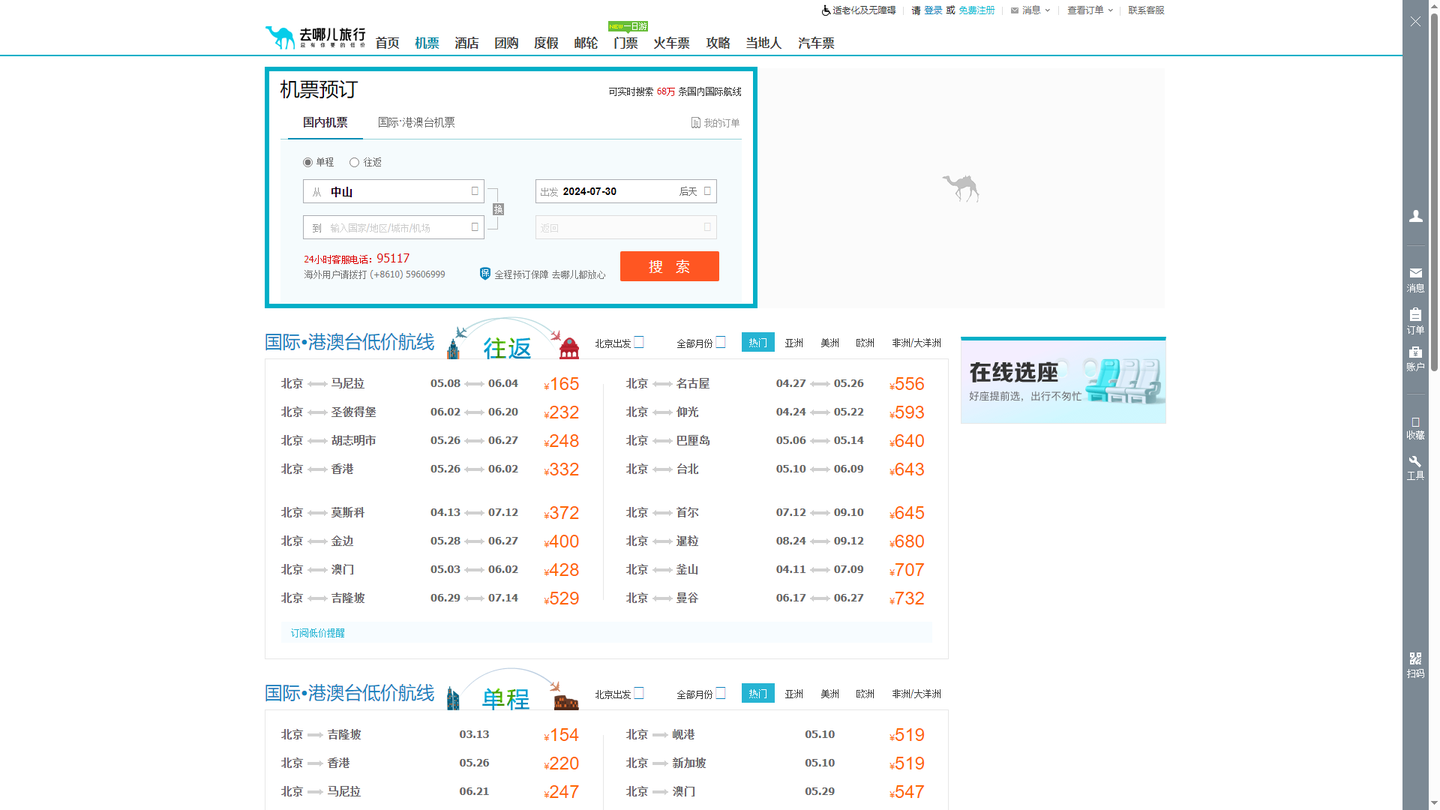Open the 汽车票 navigation item
Viewport: 1440px width, 810px height.
(x=816, y=43)
